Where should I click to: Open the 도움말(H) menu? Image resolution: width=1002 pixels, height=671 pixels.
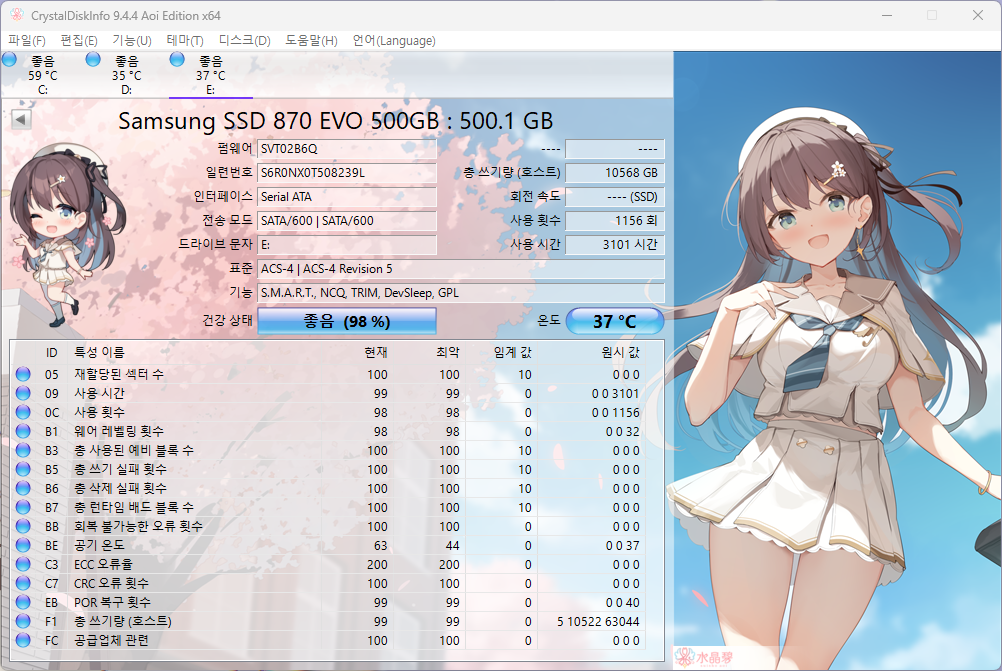[x=311, y=41]
